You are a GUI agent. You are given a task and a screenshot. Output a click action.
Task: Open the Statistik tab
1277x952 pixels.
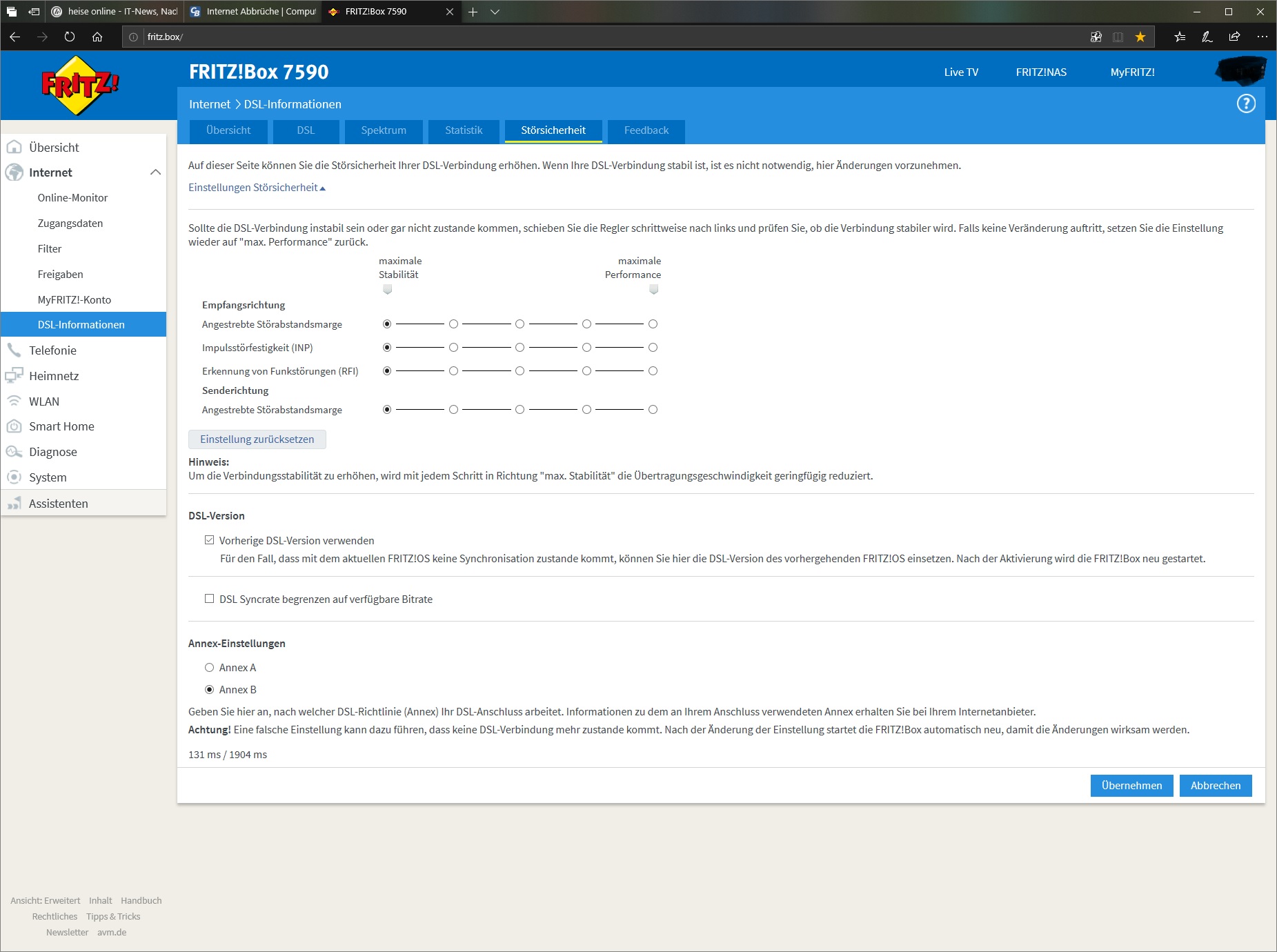click(464, 130)
